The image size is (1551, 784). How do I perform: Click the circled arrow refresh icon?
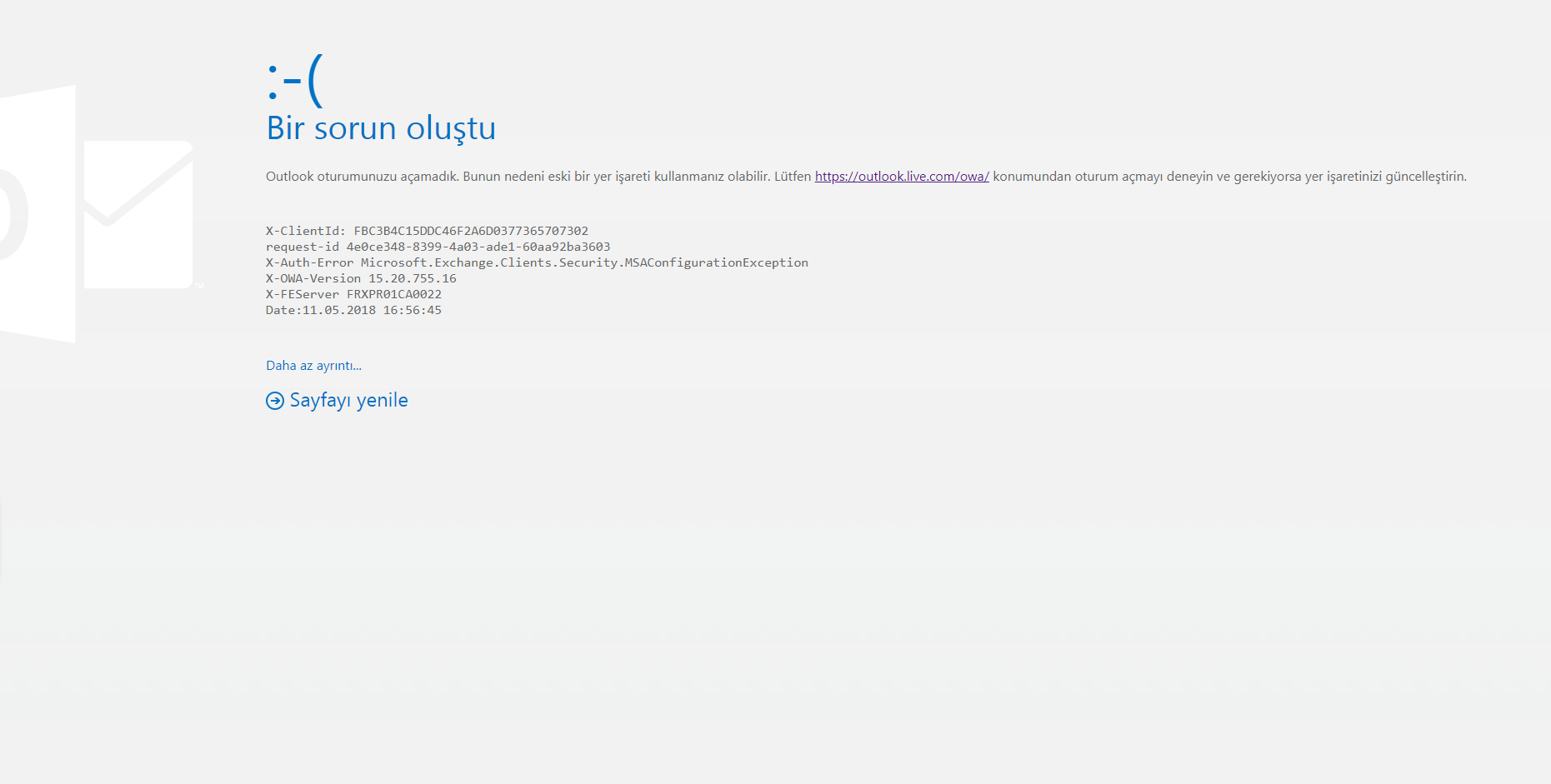point(275,401)
